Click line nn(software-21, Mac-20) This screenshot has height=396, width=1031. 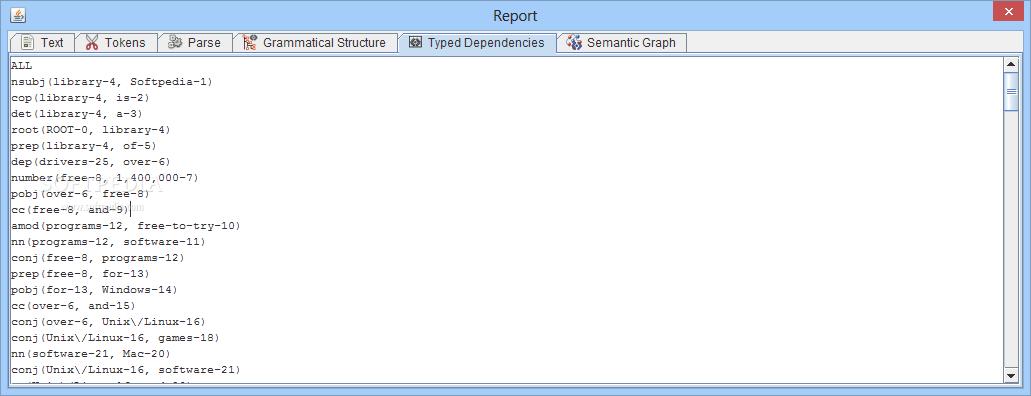point(91,354)
